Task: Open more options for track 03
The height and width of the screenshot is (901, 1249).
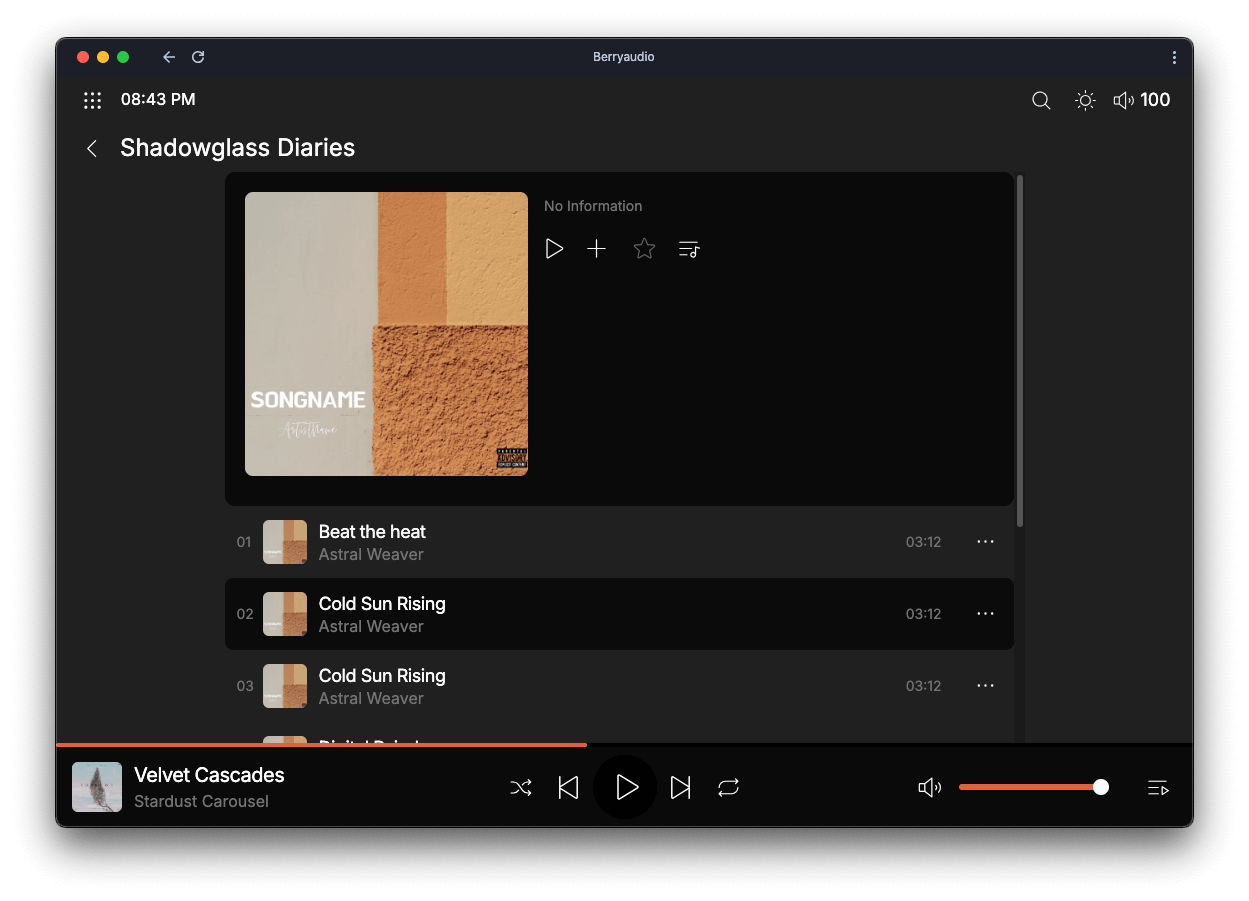Action: click(x=985, y=686)
